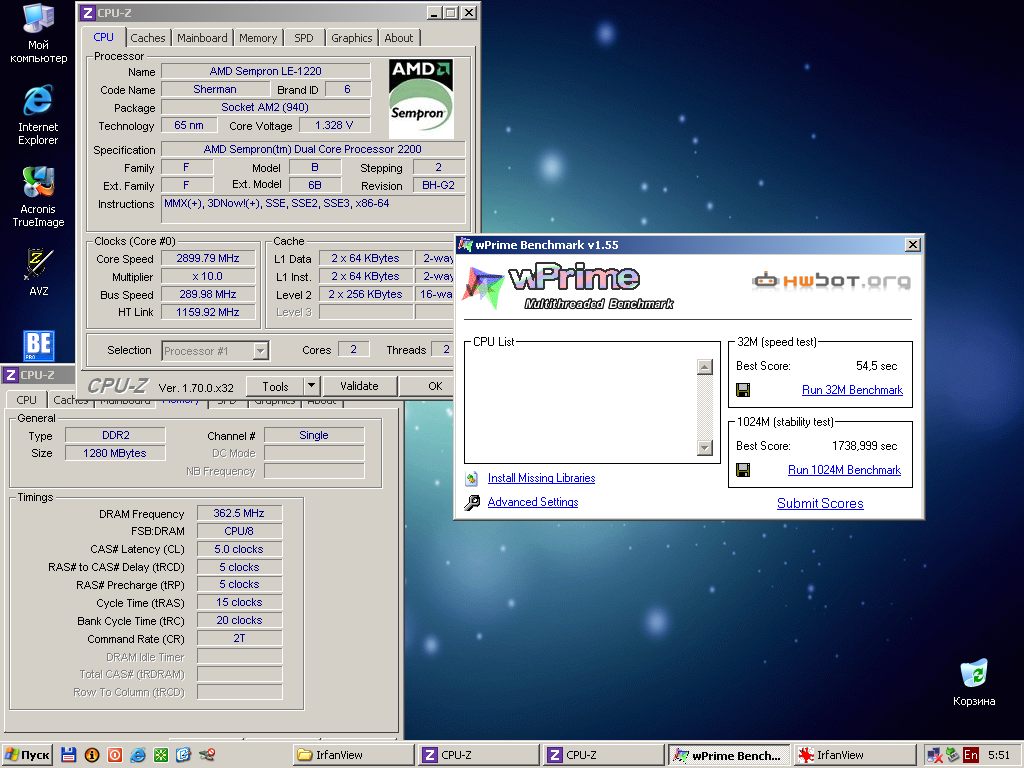
Task: Click the hwbot.org logo in wPrime
Action: pos(831,281)
